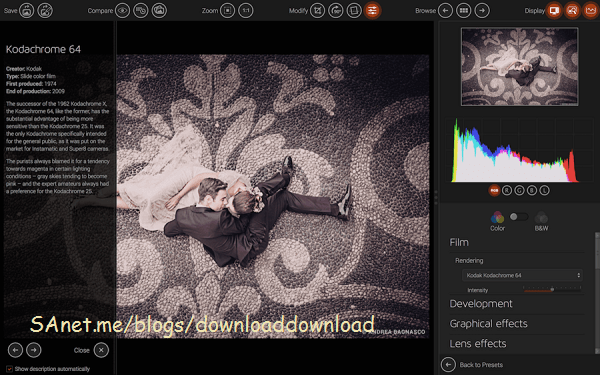Toggle the adjustments sliders panel icon

[x=373, y=10]
